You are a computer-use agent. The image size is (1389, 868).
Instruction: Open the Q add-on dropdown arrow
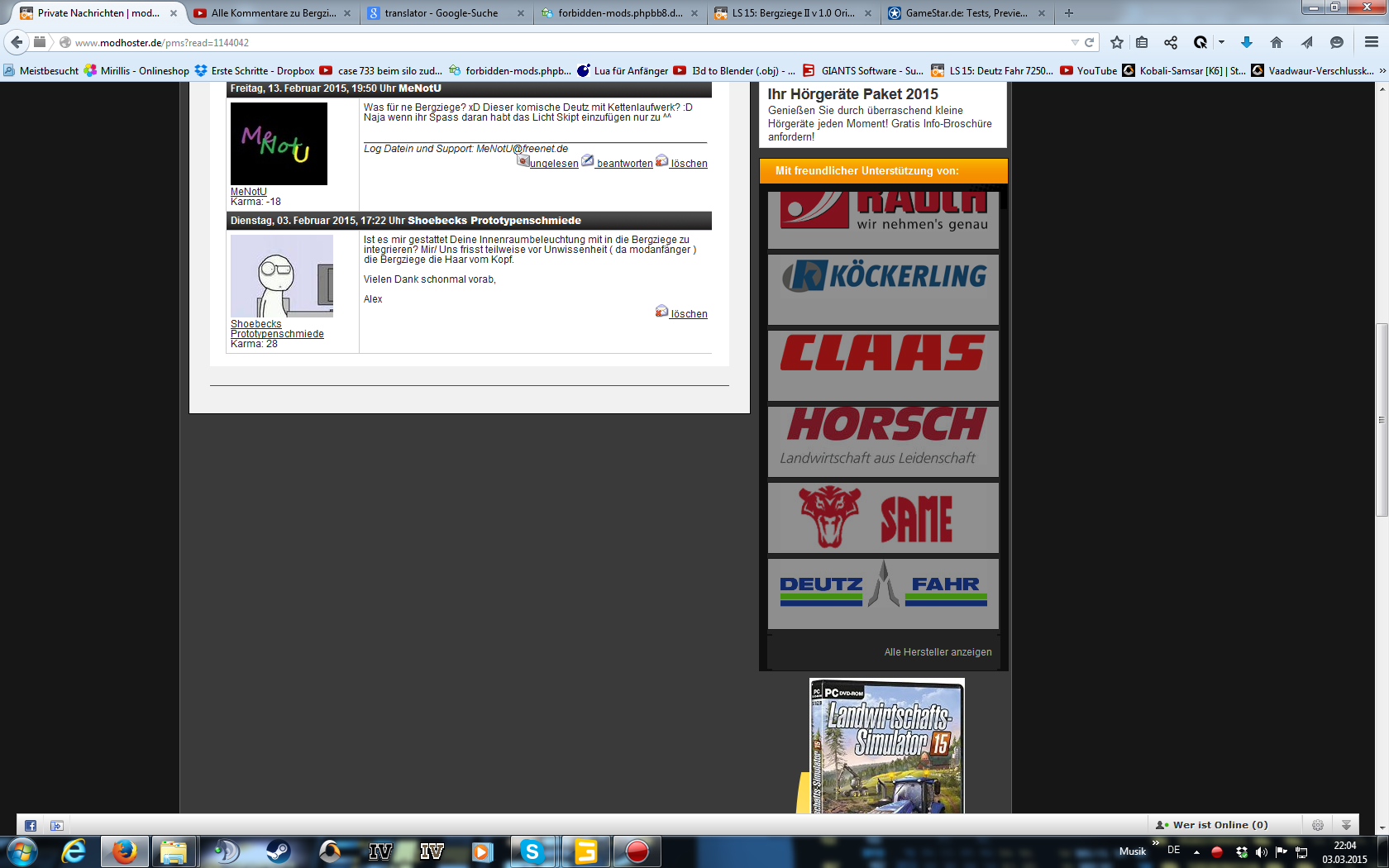point(1221,42)
